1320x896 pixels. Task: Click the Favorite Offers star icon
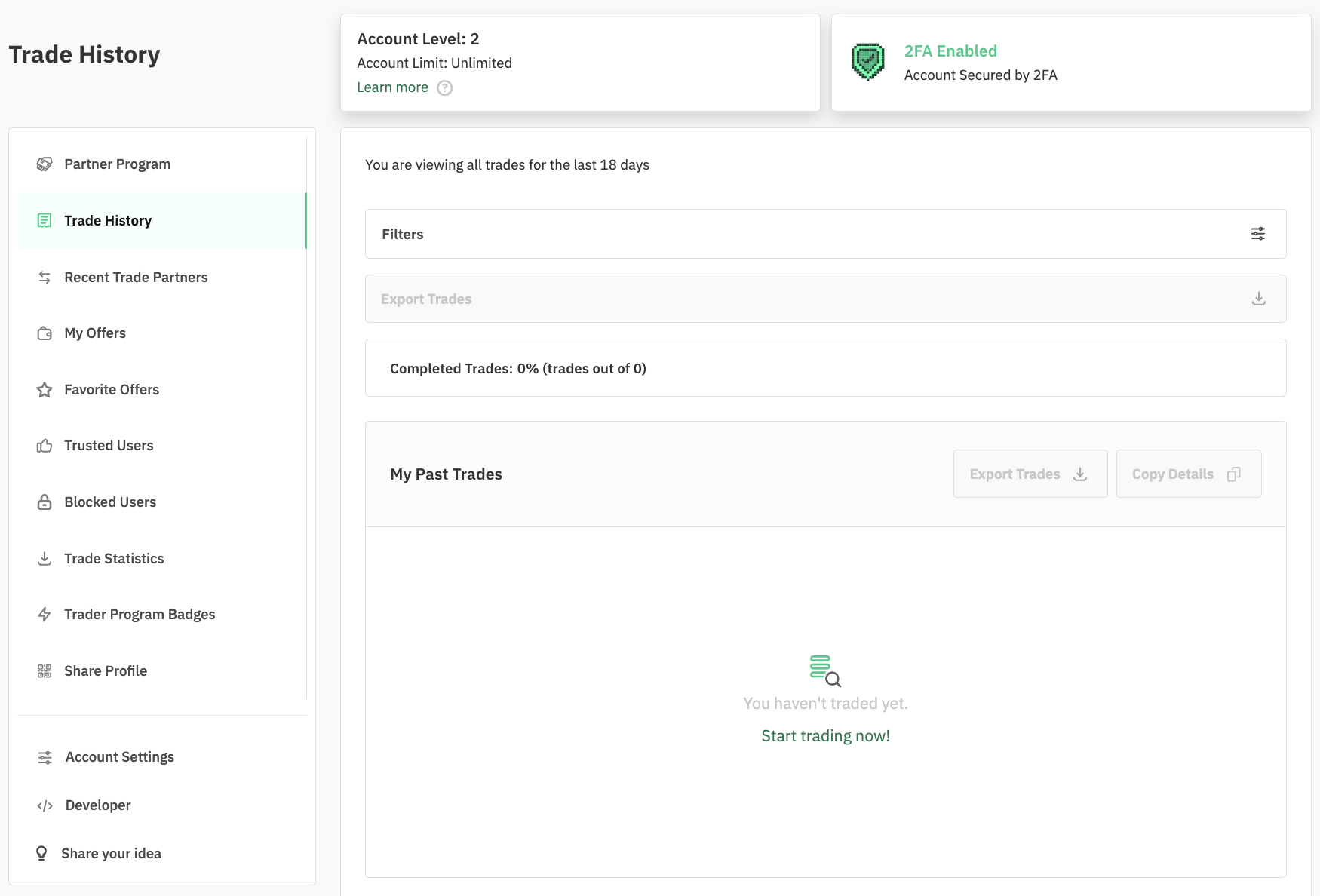pyautogui.click(x=45, y=390)
